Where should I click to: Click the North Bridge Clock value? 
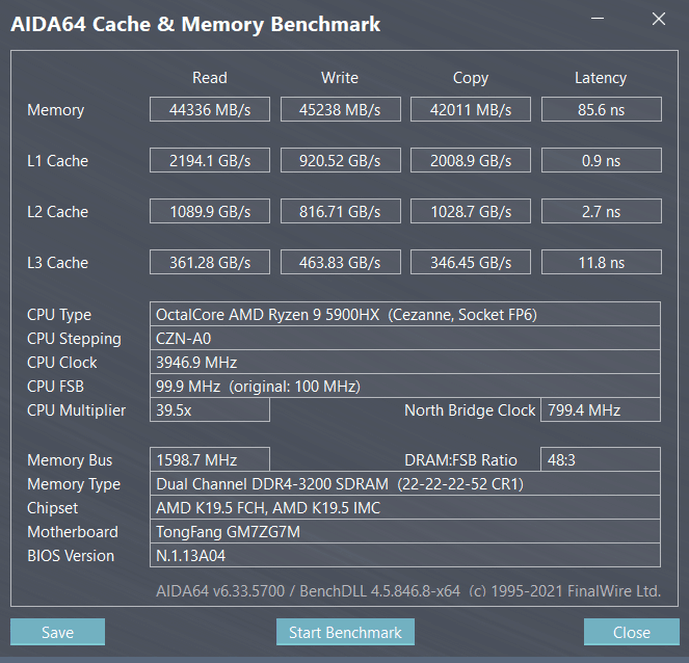click(x=600, y=410)
